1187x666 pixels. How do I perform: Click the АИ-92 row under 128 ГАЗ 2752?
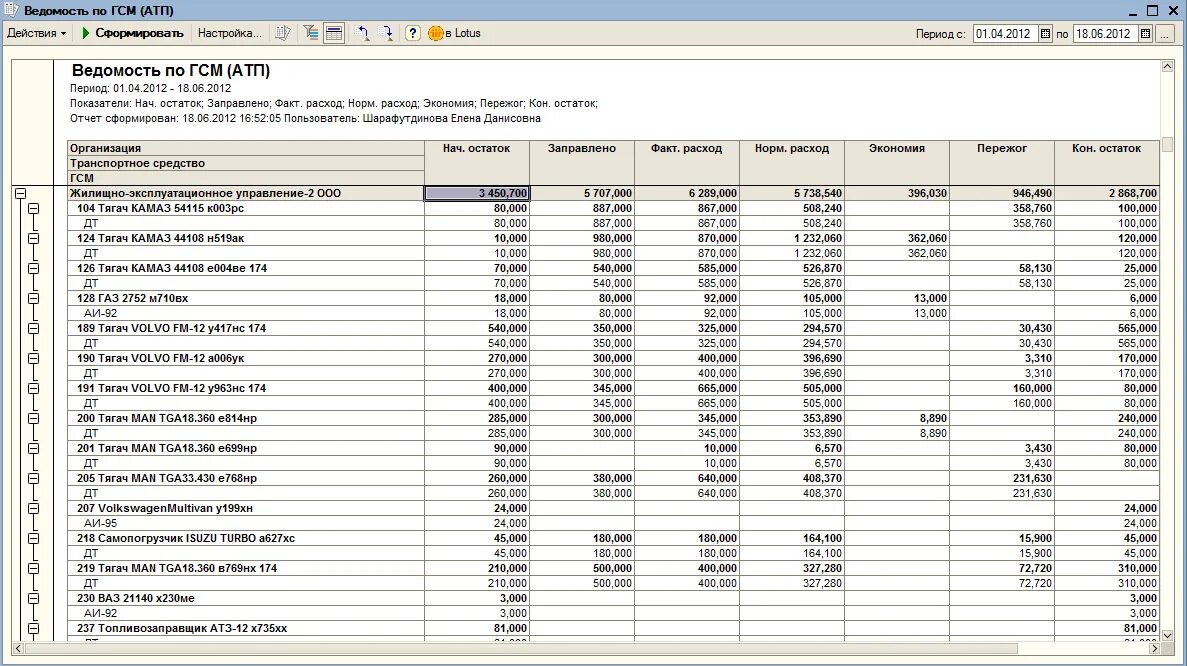(x=245, y=313)
